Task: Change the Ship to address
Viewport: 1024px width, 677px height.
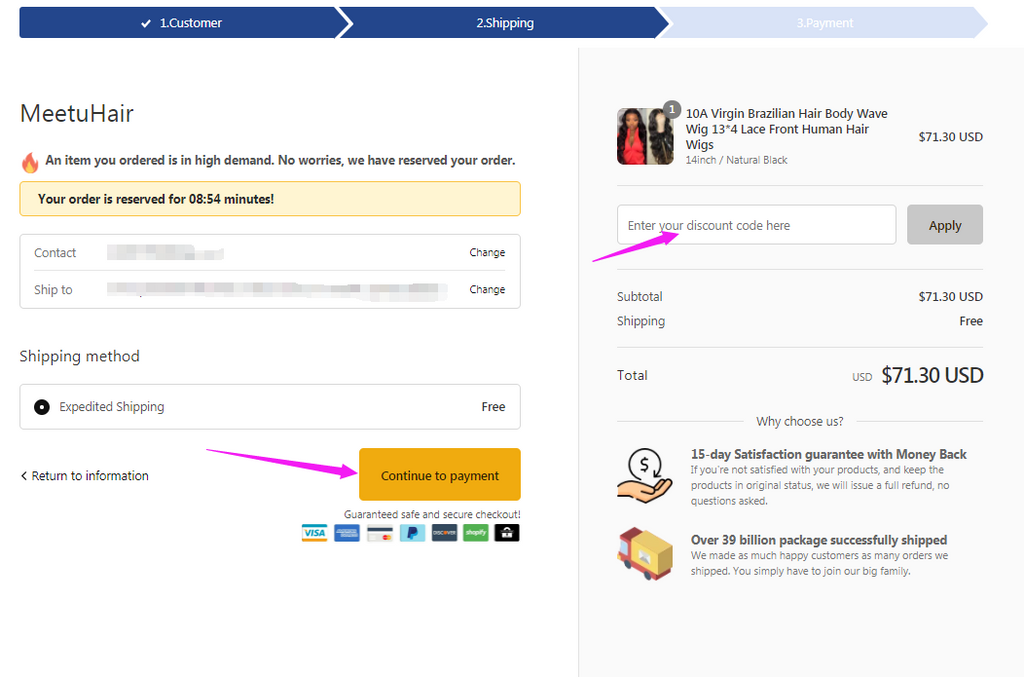Action: [487, 290]
